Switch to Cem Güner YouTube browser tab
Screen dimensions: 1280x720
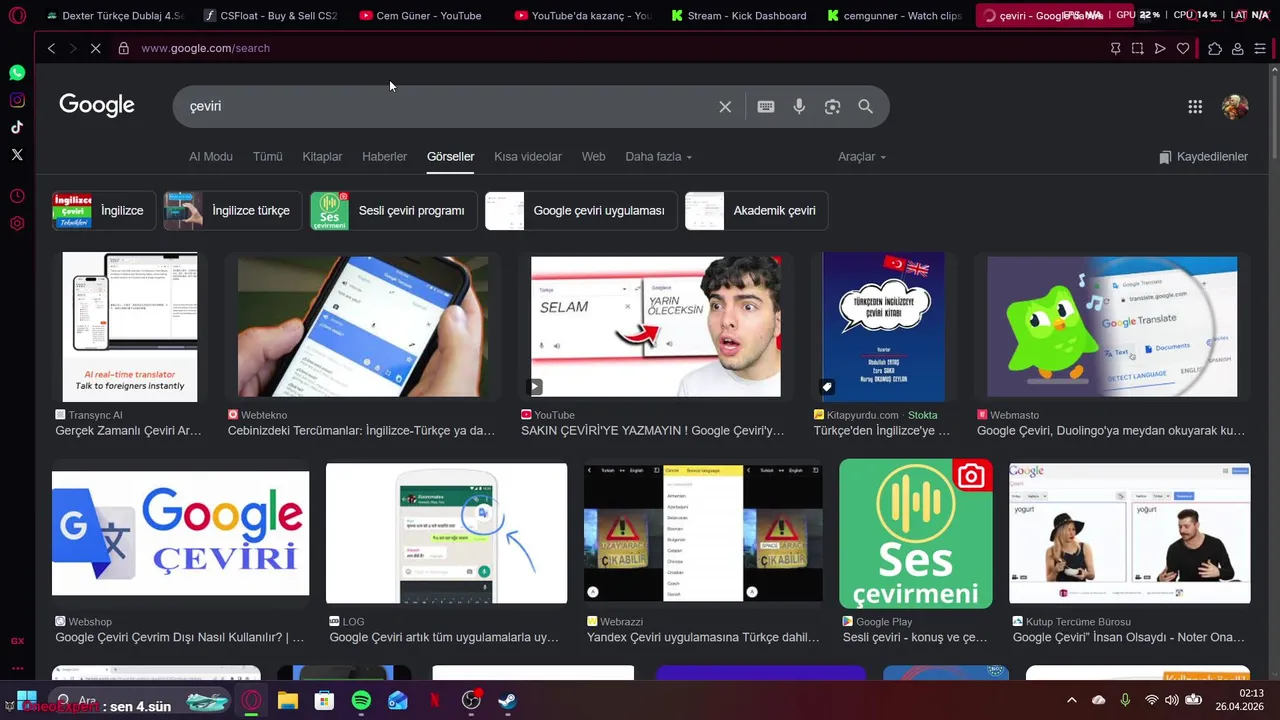(x=427, y=15)
